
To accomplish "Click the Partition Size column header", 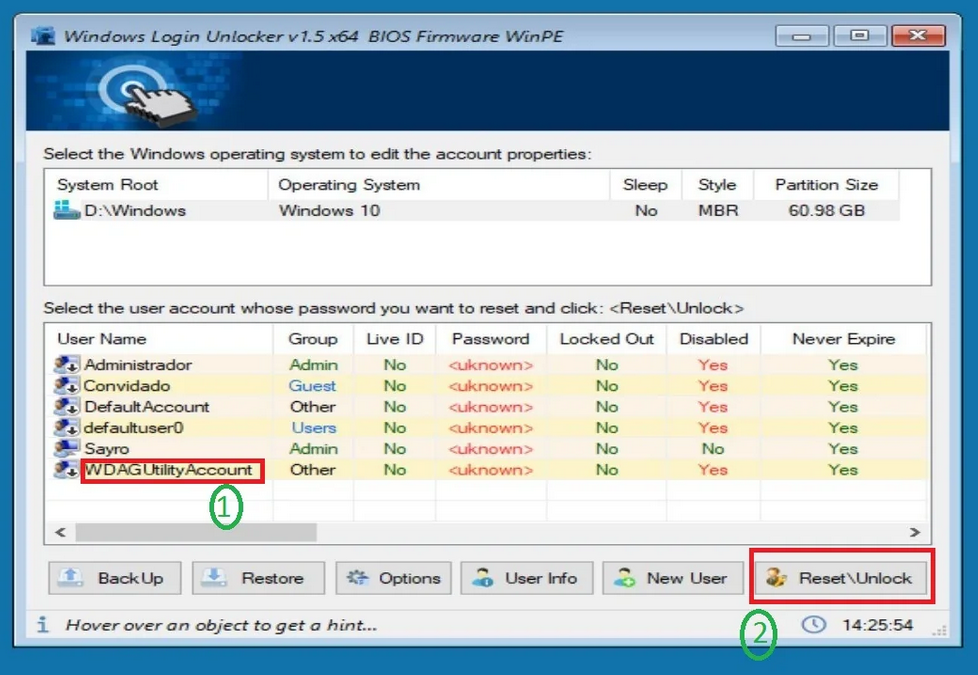I will tap(826, 185).
